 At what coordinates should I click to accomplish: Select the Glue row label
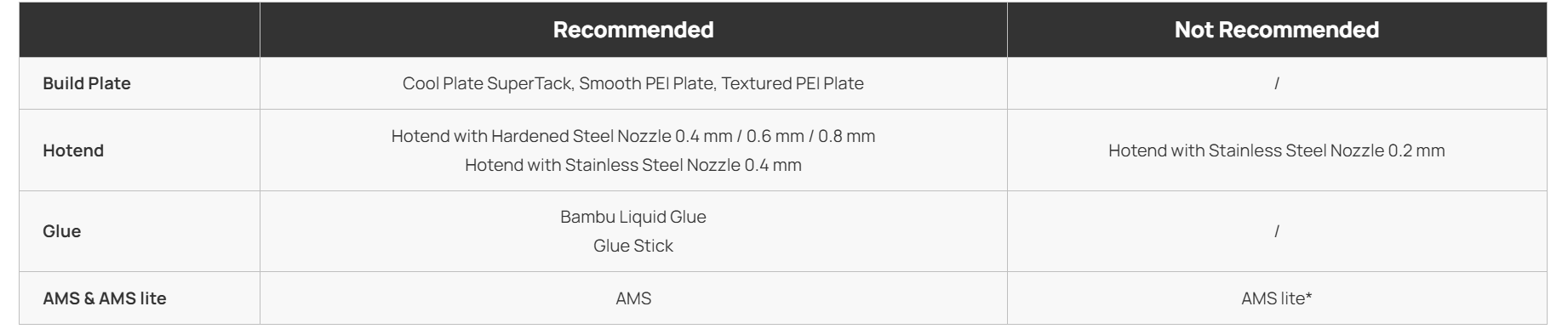coord(62,231)
